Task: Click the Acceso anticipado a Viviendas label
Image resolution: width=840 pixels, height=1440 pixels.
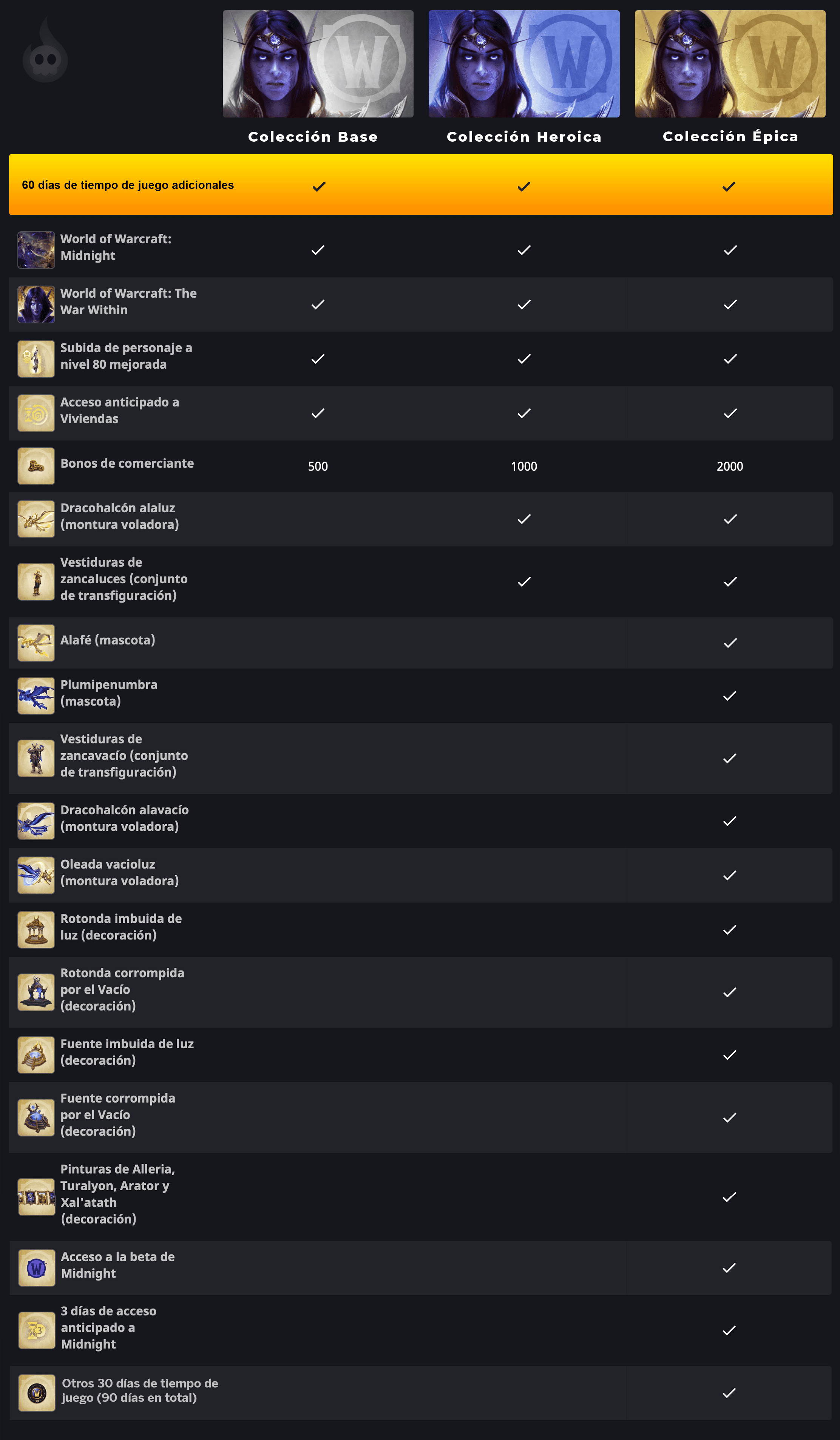Action: point(119,410)
